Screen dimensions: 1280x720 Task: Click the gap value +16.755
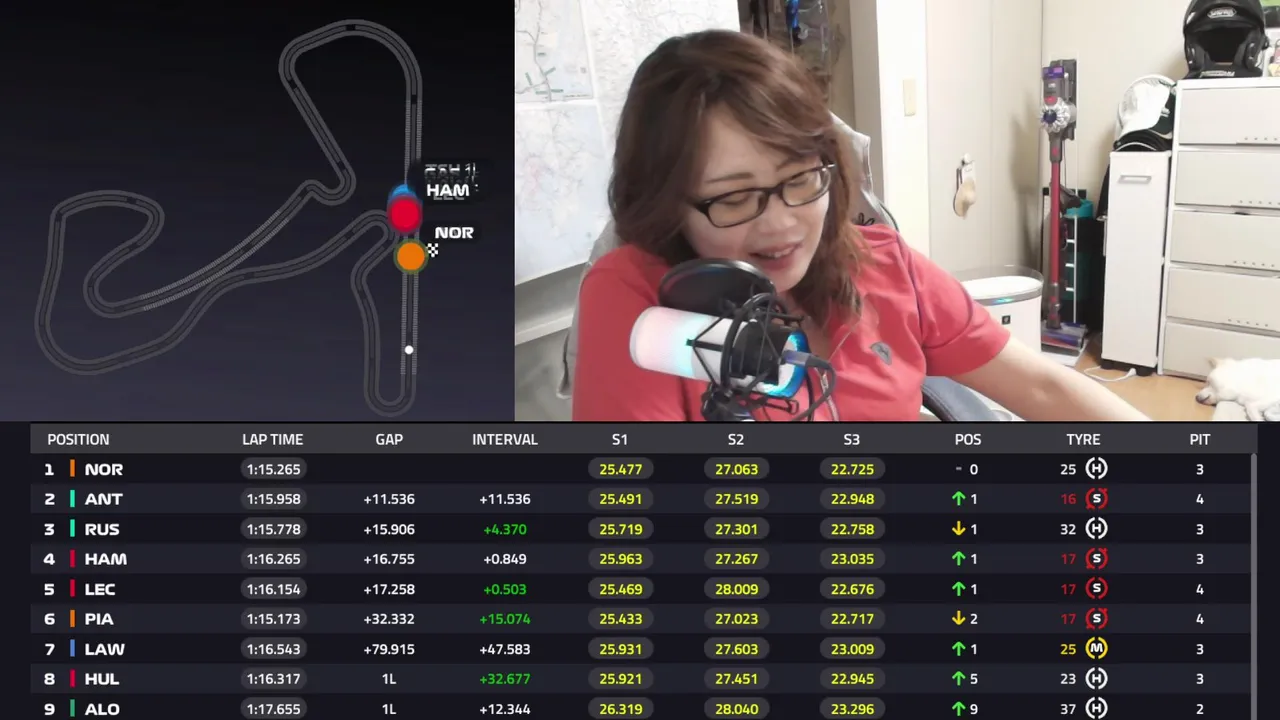pyautogui.click(x=389, y=559)
